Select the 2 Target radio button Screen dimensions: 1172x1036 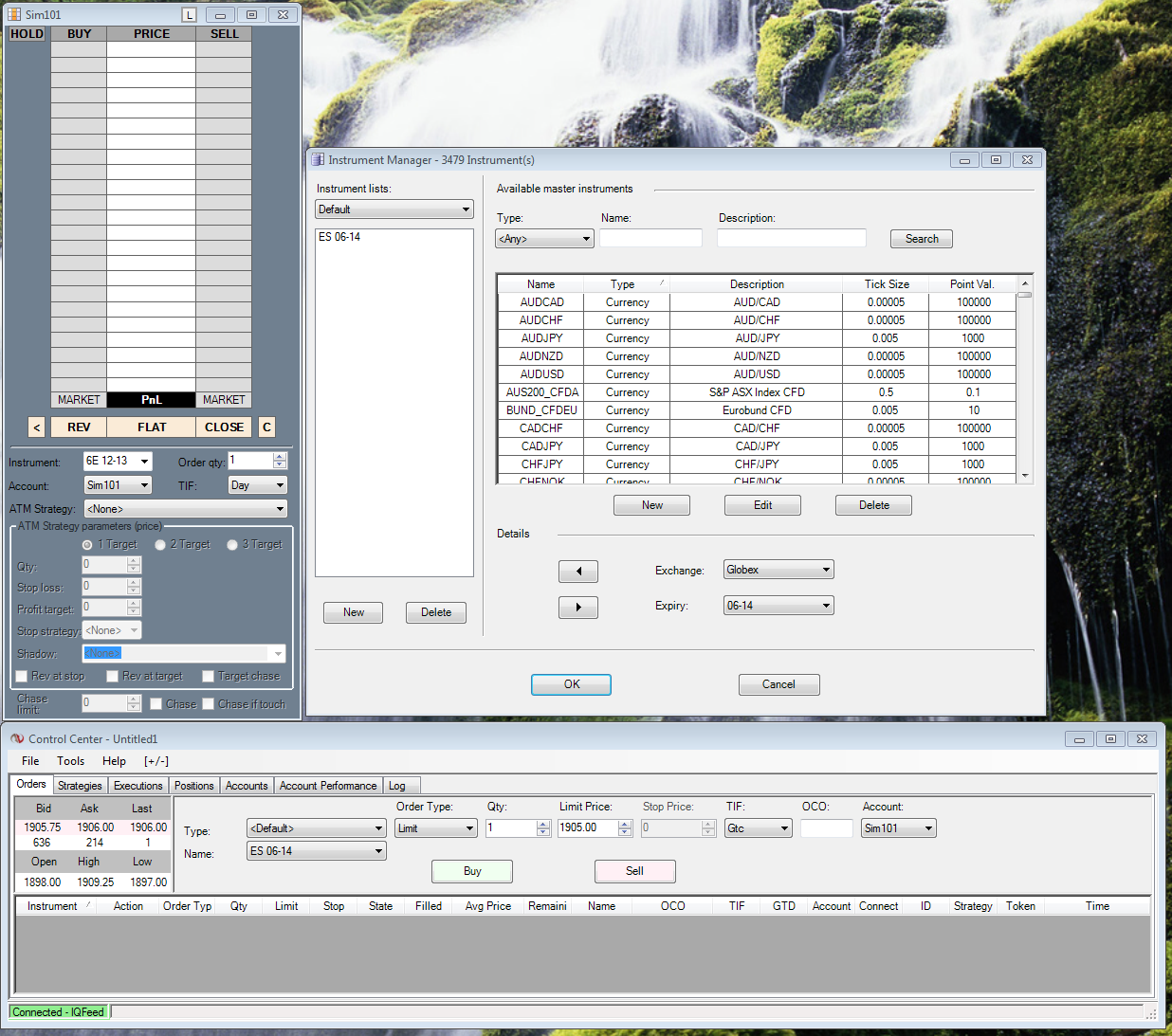click(160, 545)
